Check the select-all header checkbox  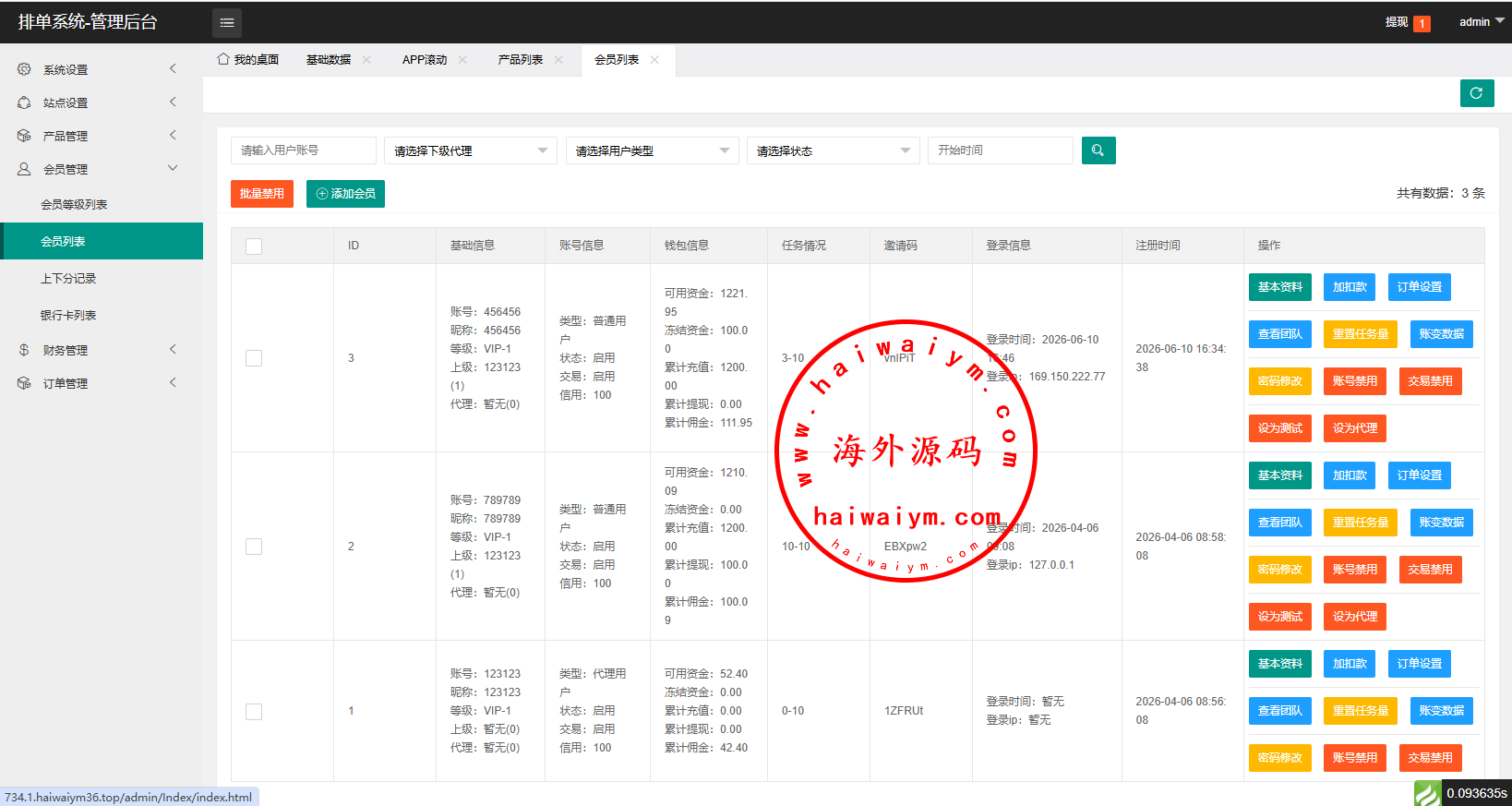point(254,247)
